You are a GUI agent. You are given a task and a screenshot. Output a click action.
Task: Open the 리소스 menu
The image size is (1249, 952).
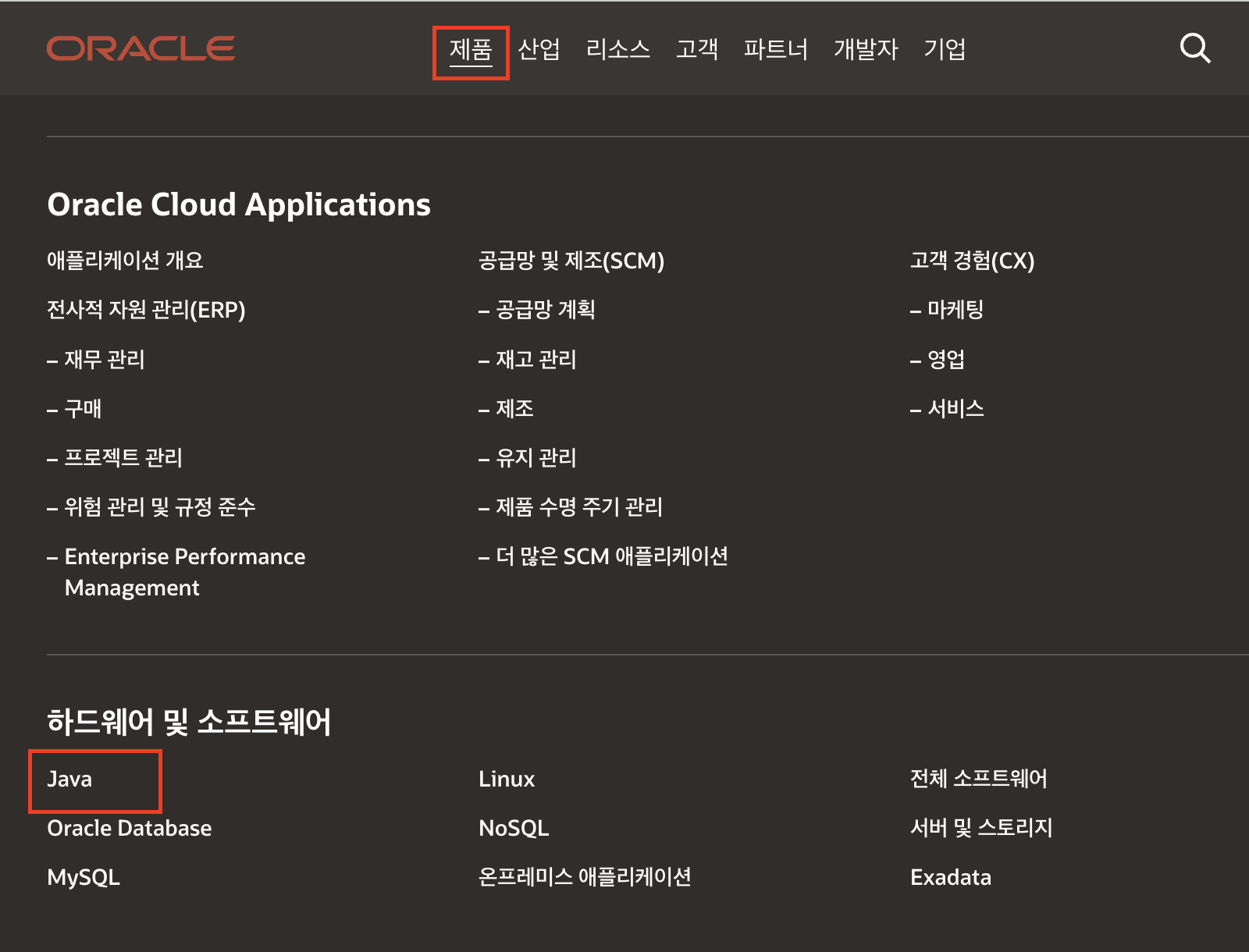click(x=618, y=49)
